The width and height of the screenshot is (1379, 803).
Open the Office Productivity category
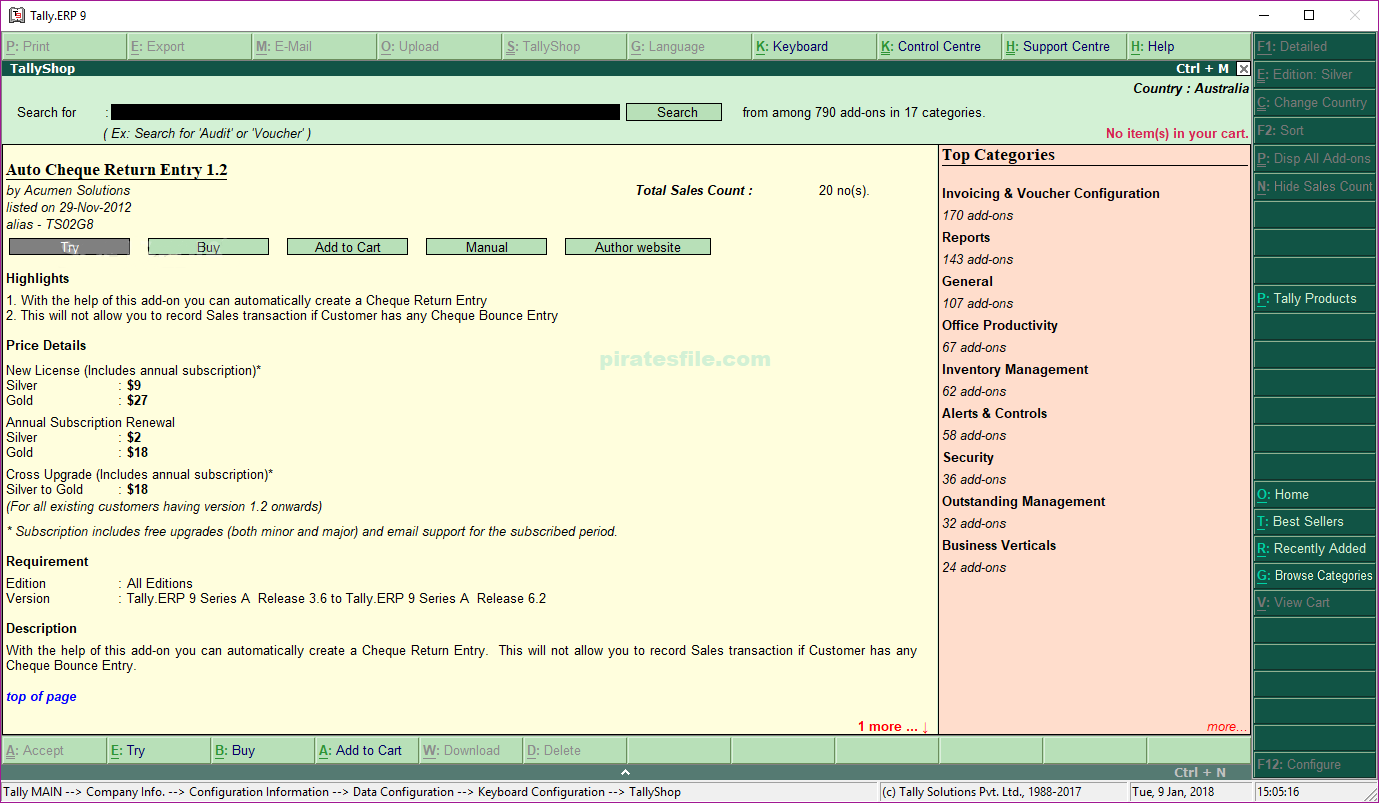pos(1000,325)
